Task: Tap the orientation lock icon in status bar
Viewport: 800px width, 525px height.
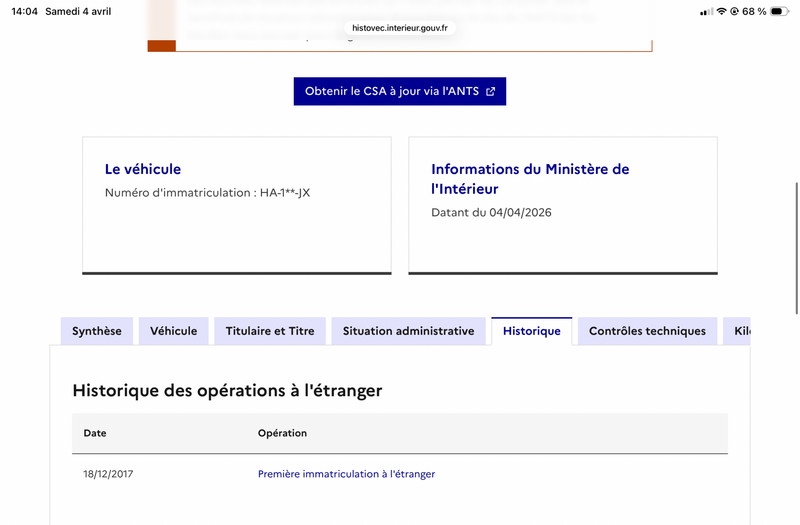Action: pyautogui.click(x=735, y=11)
